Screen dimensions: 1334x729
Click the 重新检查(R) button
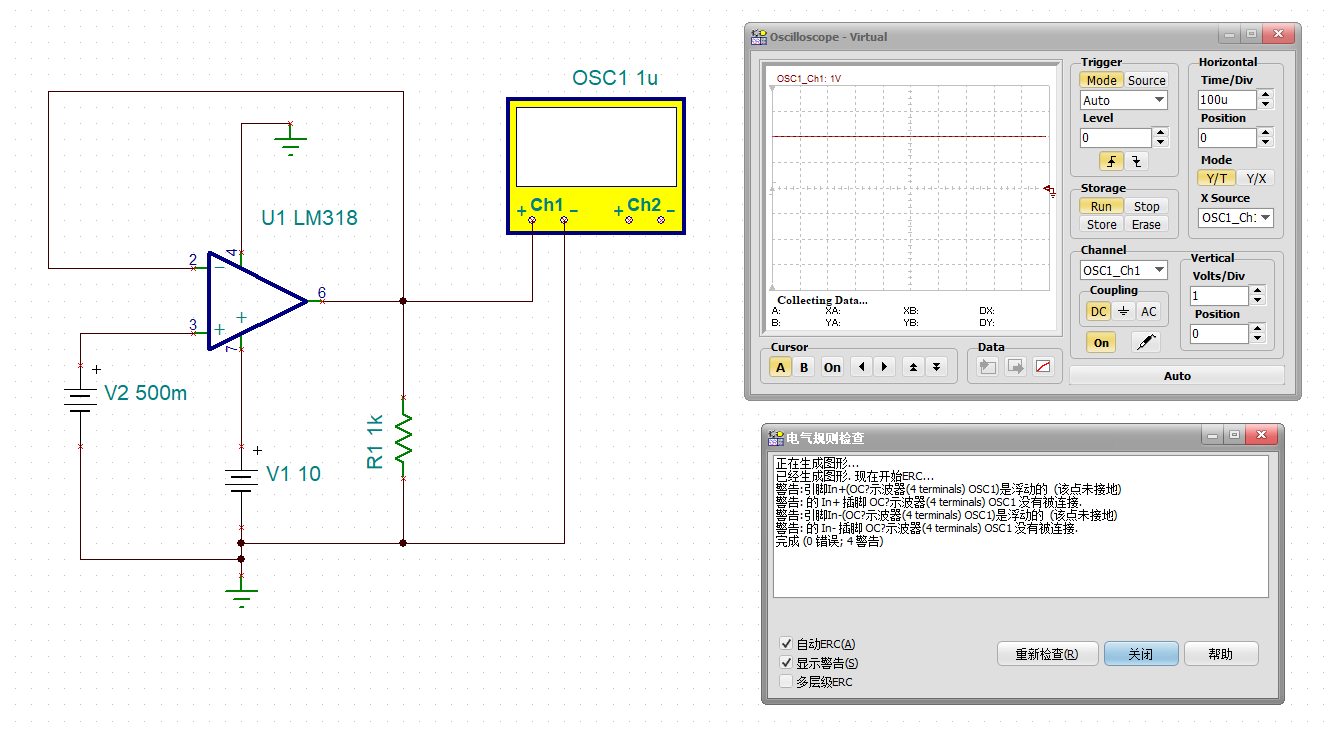click(1047, 654)
